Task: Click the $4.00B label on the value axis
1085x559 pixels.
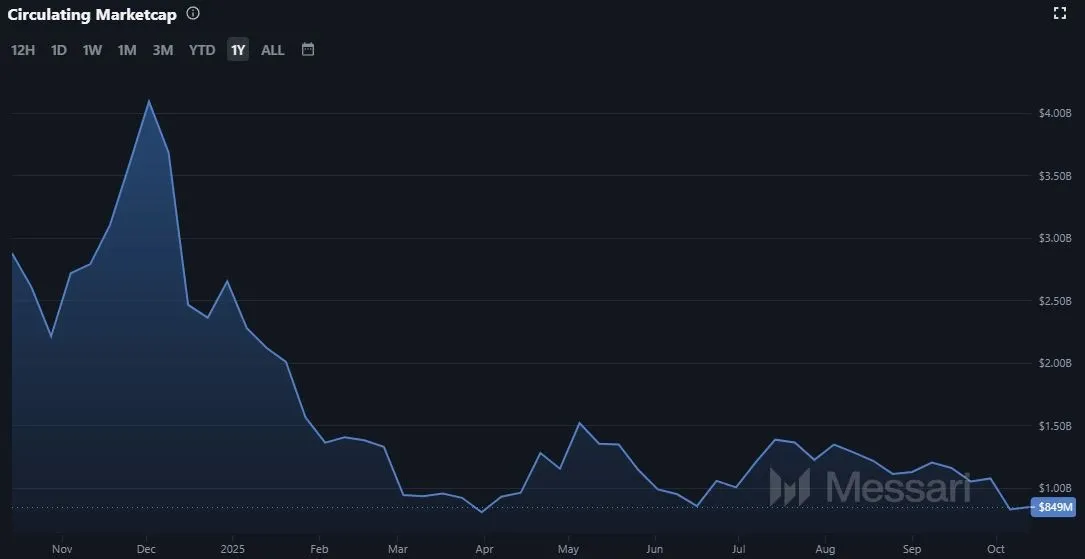Action: [1054, 113]
